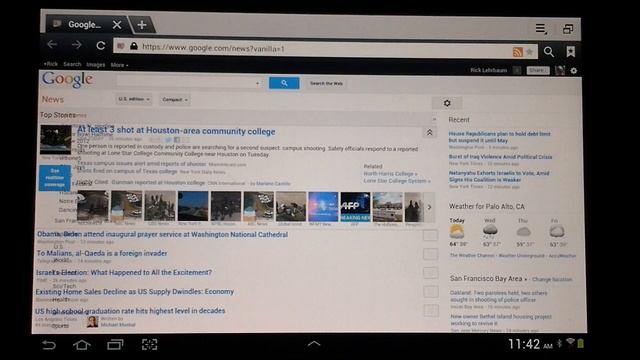640x360 pixels.
Task: Open Images in Google bar
Action: (x=96, y=65)
